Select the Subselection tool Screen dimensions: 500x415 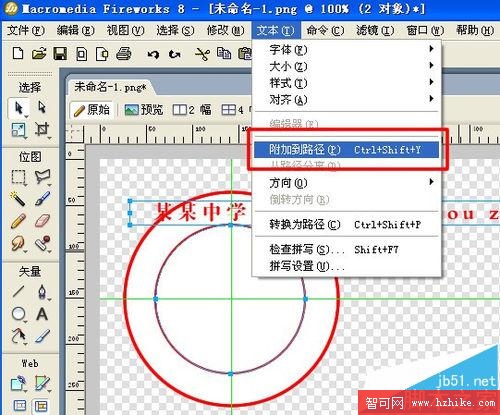point(42,107)
